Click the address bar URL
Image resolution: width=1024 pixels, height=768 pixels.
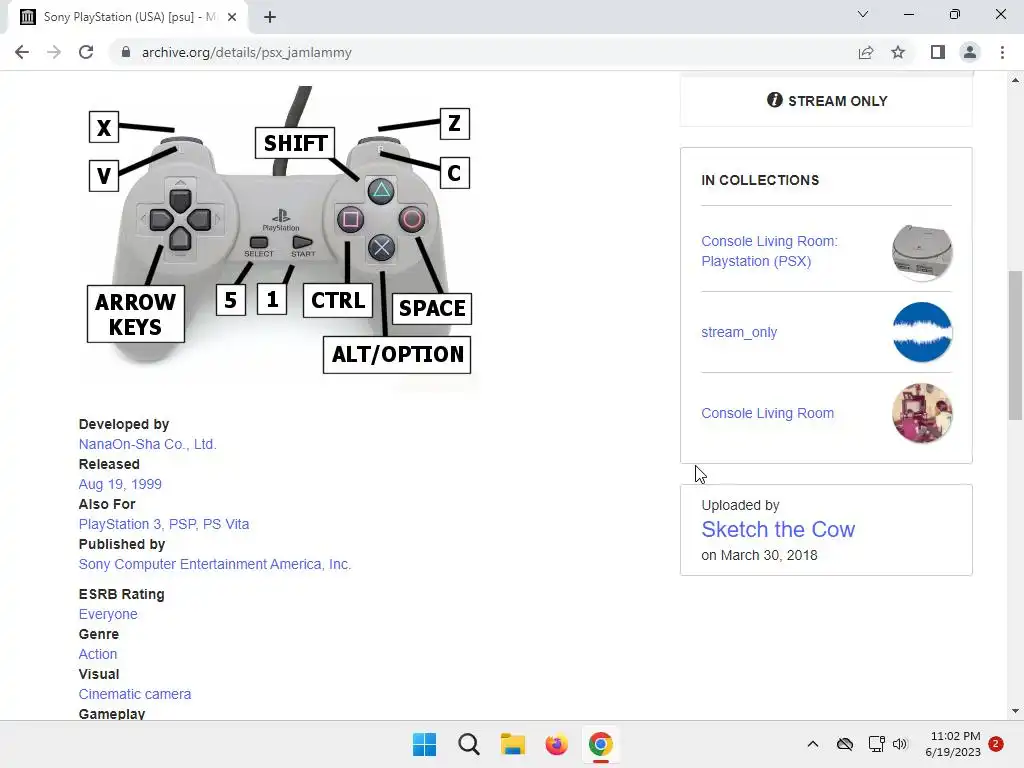pyautogui.click(x=246, y=52)
